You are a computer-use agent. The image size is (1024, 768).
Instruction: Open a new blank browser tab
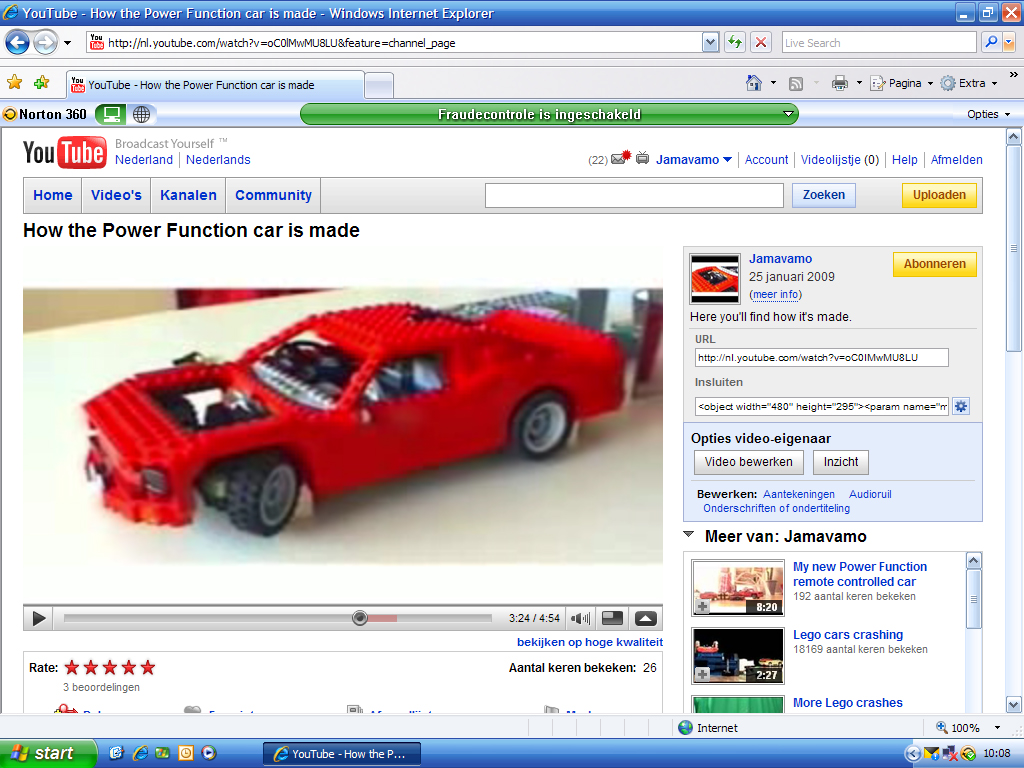[379, 86]
